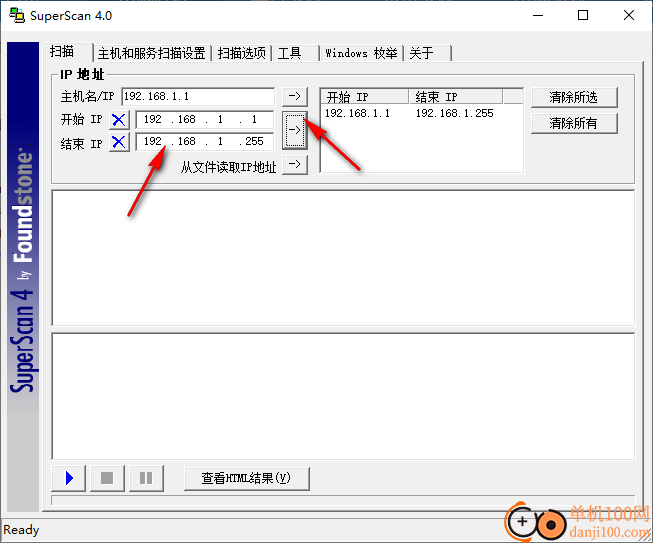Close the SuperScan 4.0 window
653x543 pixels.
tap(629, 15)
